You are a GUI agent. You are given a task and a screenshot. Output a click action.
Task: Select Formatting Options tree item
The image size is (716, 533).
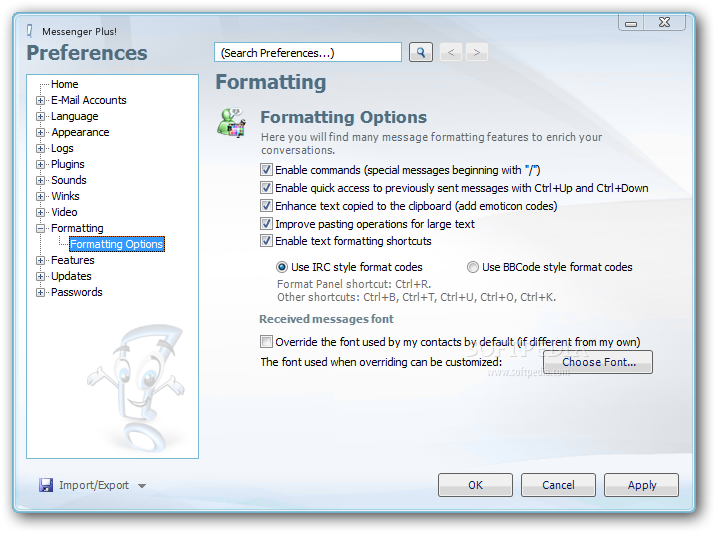[117, 244]
